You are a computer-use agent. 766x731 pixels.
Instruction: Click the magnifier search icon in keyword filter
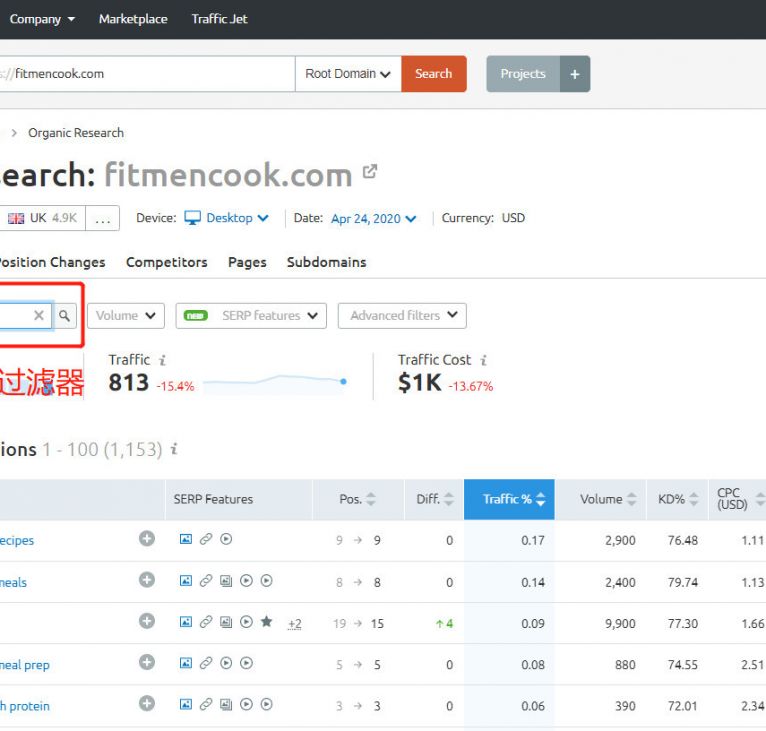coord(65,316)
